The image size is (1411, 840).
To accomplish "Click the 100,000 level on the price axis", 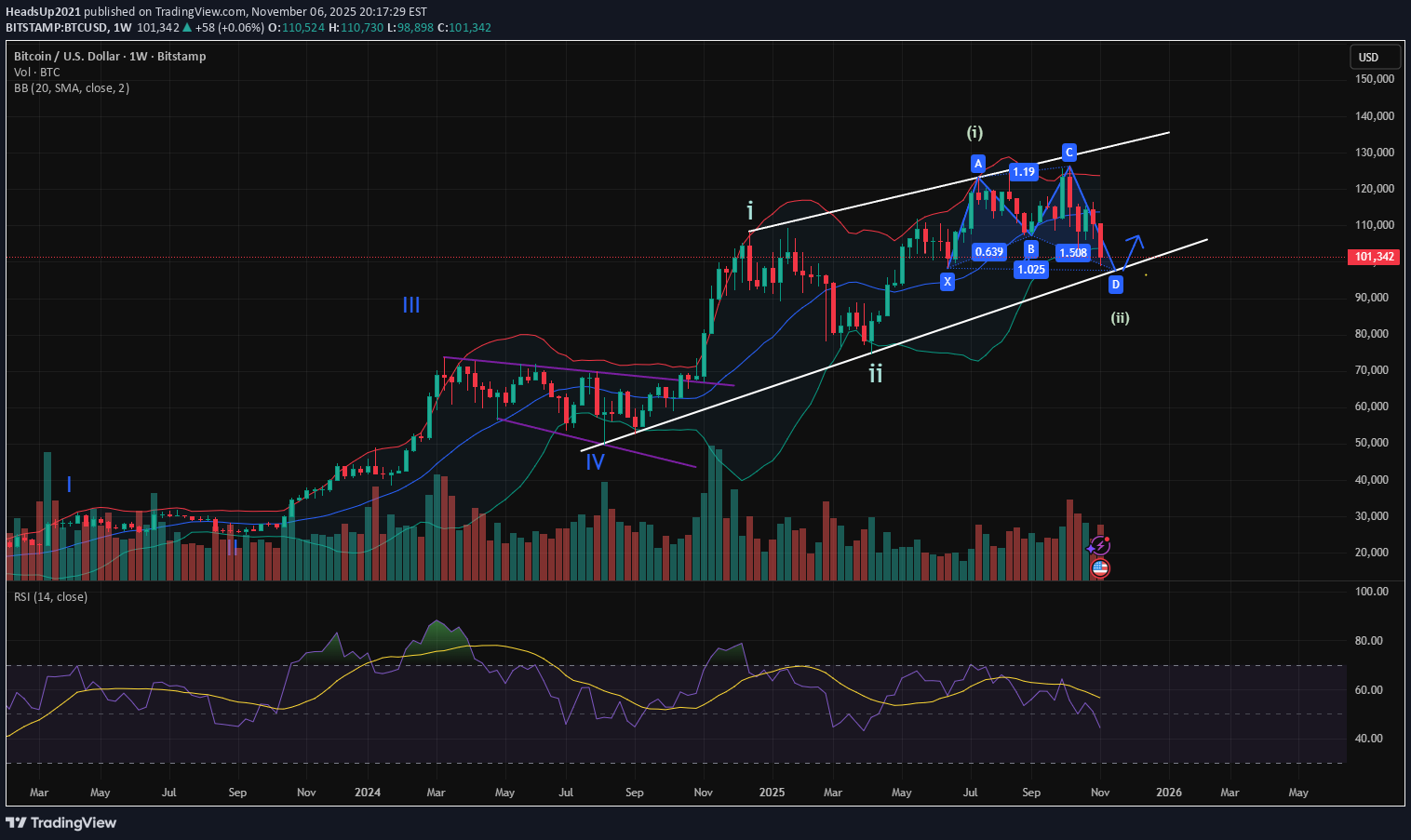I will tap(1374, 261).
